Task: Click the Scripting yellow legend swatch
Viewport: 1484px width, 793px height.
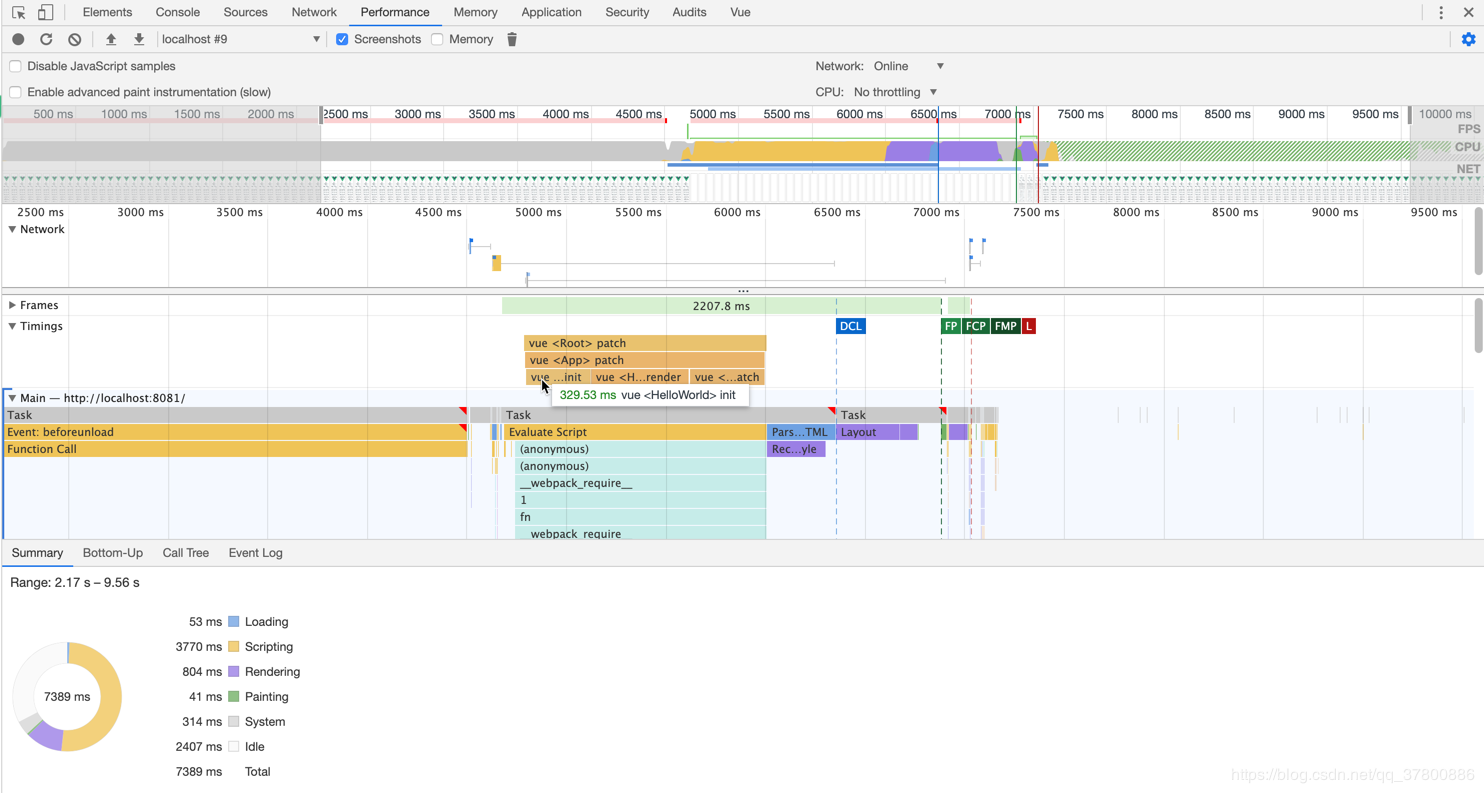Action: pyautogui.click(x=234, y=647)
